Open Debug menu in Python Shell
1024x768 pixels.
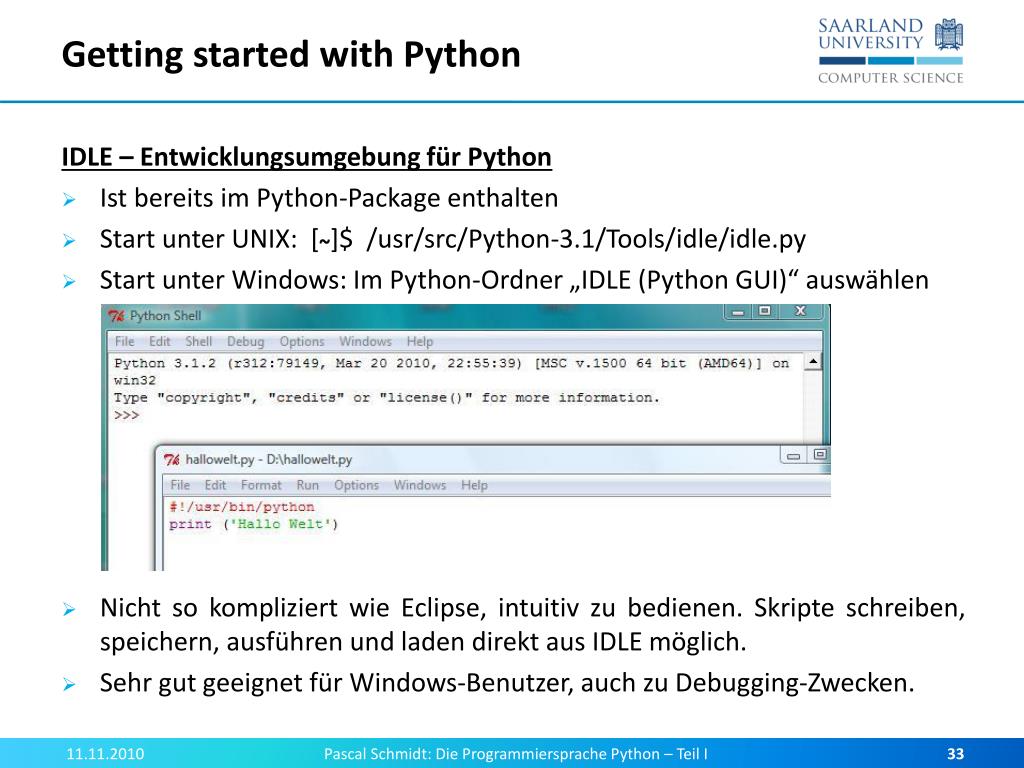click(x=246, y=342)
